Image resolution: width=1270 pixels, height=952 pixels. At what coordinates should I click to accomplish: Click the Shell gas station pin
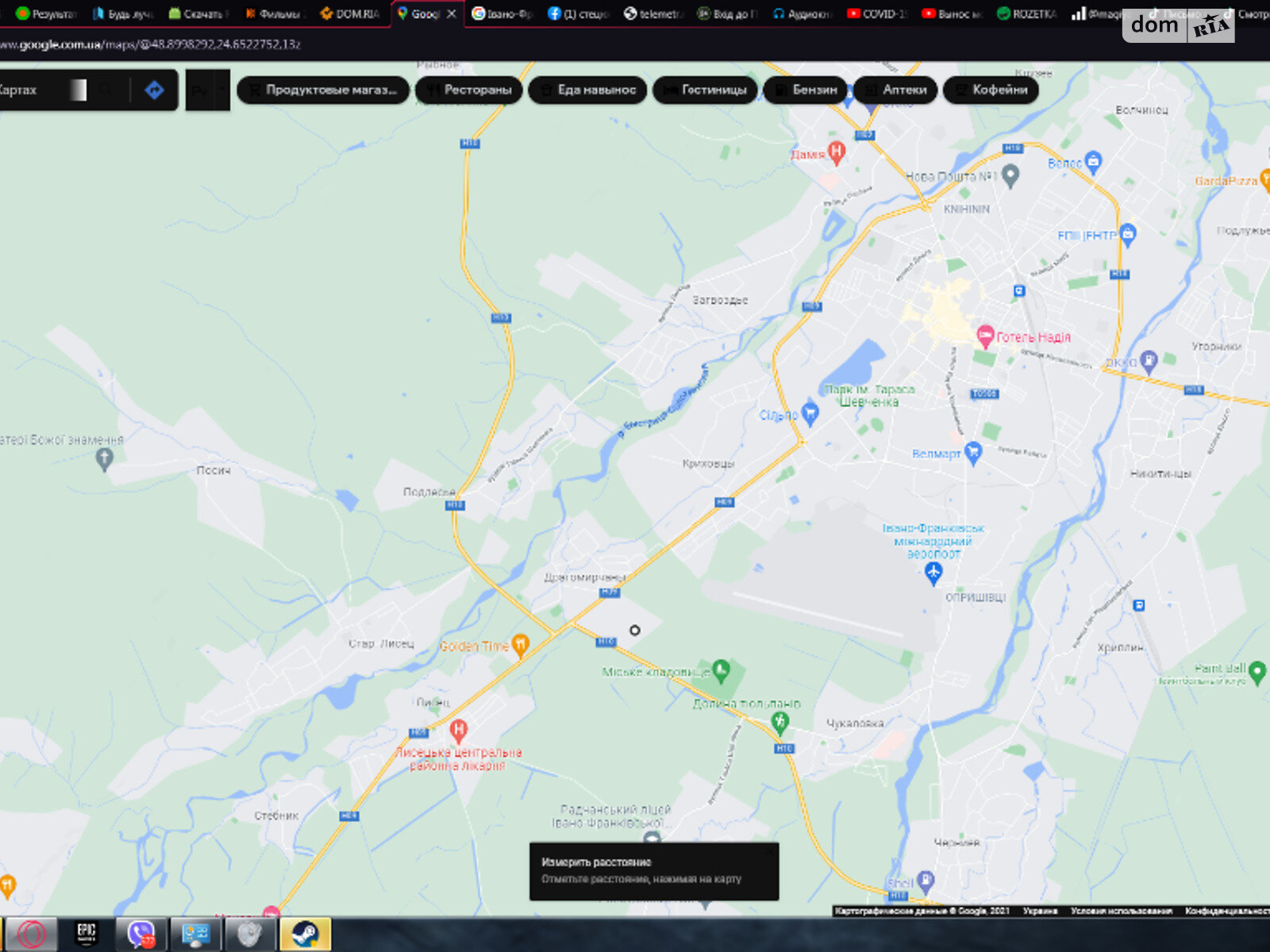(926, 881)
